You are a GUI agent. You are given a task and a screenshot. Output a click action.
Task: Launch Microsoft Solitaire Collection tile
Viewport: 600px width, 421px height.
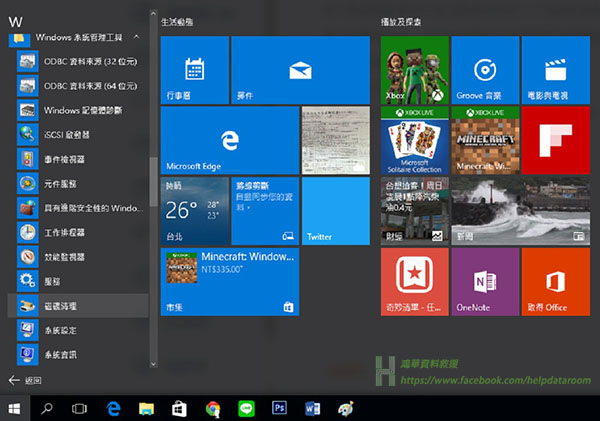pos(414,141)
